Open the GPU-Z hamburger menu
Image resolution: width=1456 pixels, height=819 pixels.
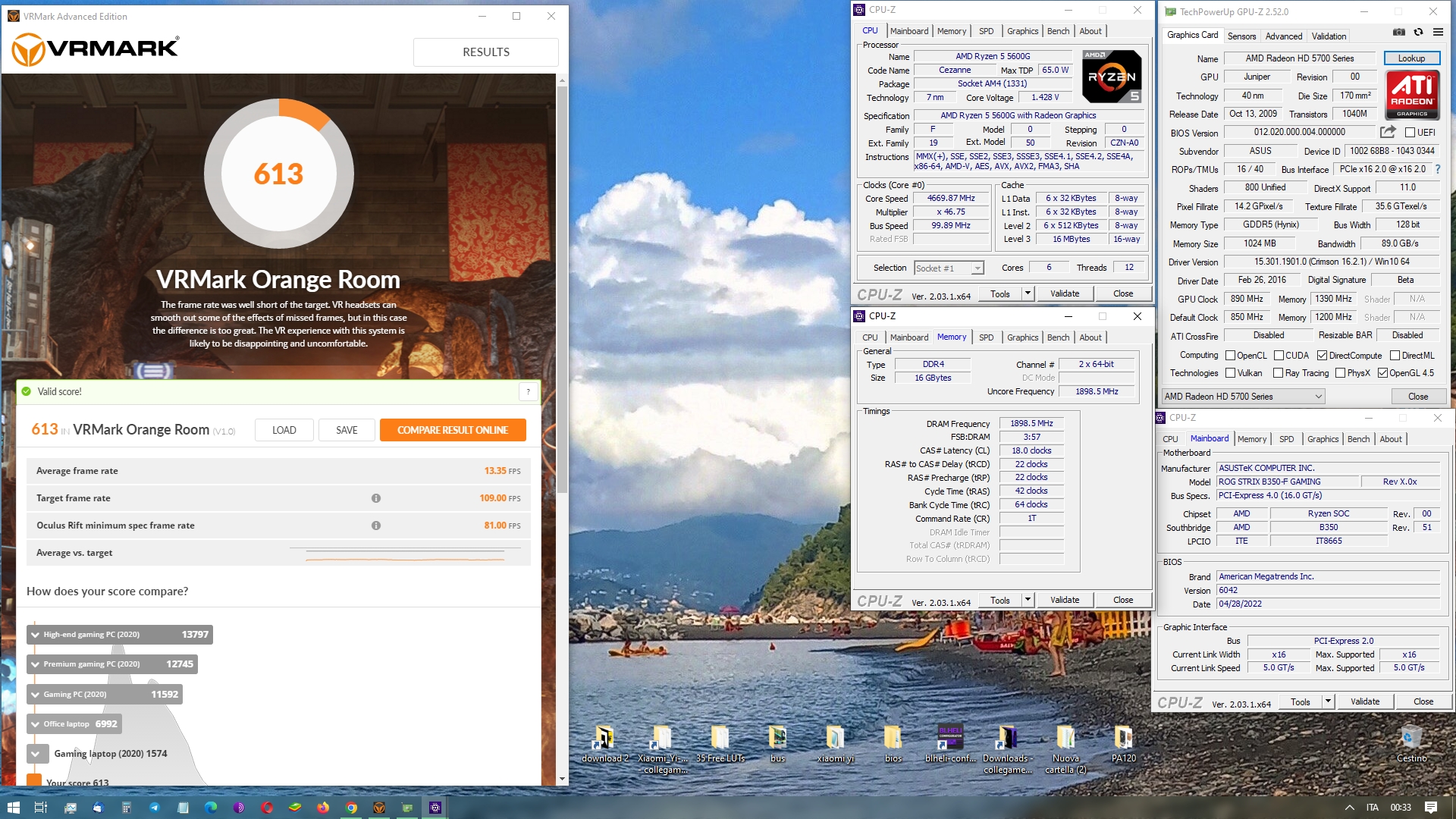1438,33
